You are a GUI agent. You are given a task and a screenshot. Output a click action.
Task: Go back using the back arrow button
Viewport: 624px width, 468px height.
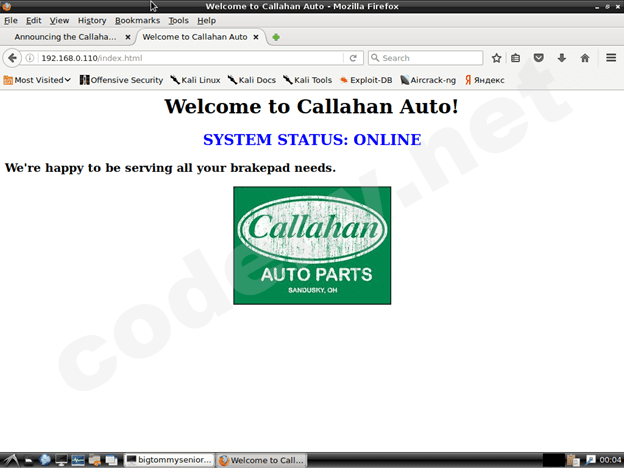12,58
